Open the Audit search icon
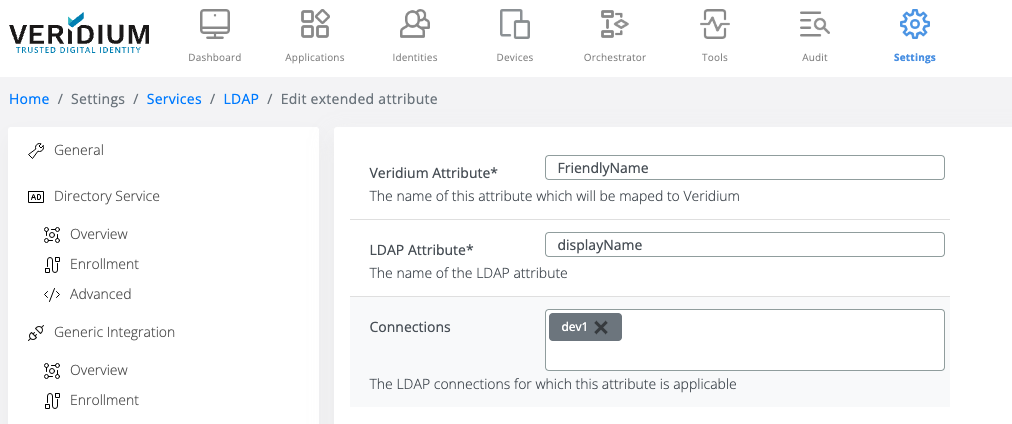Image resolution: width=1012 pixels, height=424 pixels. pyautogui.click(x=814, y=23)
